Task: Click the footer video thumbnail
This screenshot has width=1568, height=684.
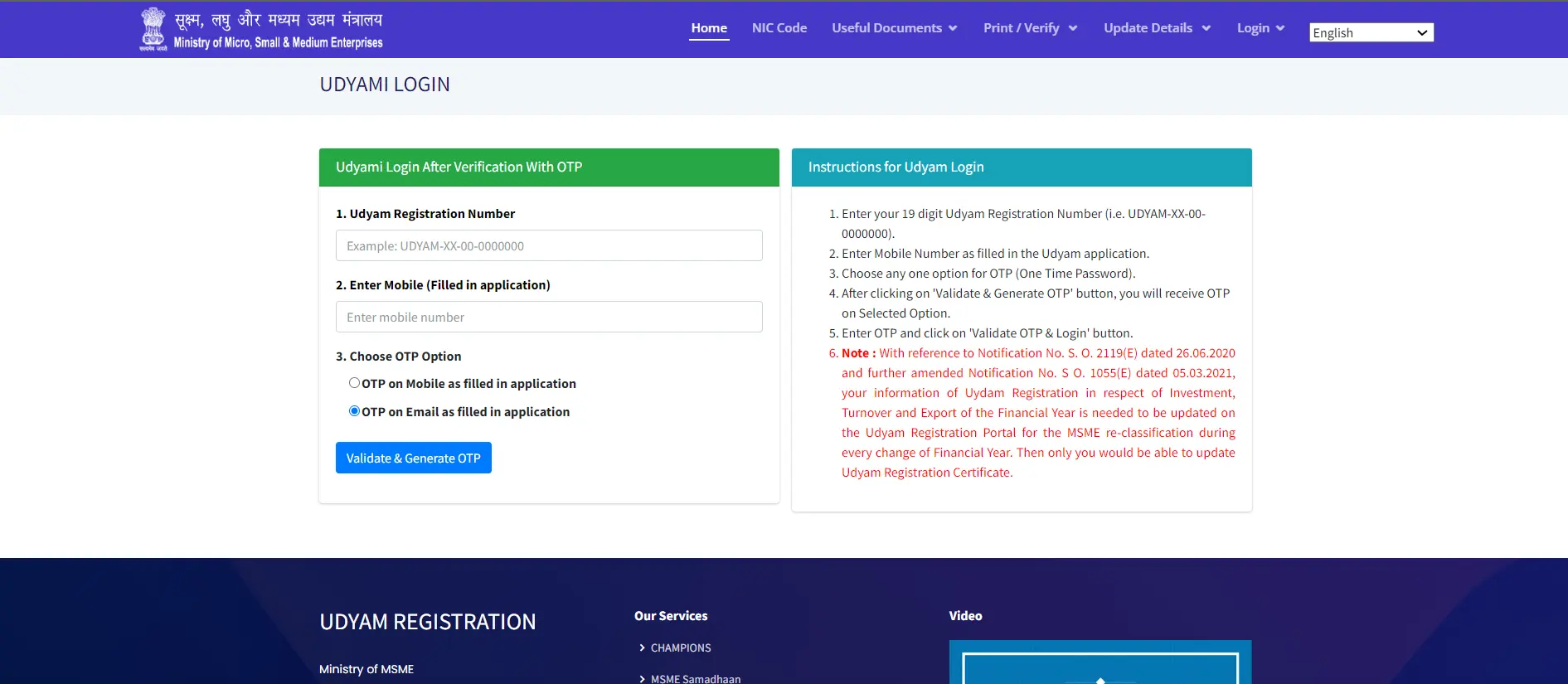Action: tap(1100, 662)
